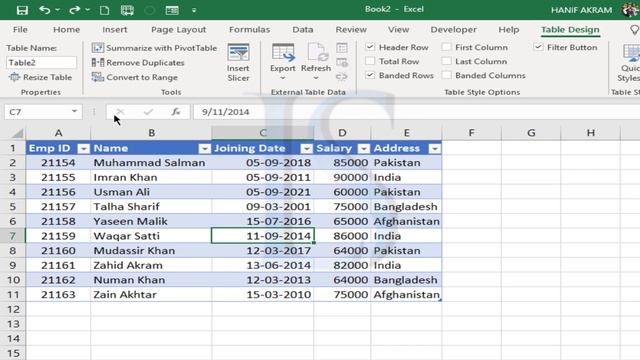Image resolution: width=640 pixels, height=360 pixels.
Task: Open the Formulas tab
Action: click(249, 29)
